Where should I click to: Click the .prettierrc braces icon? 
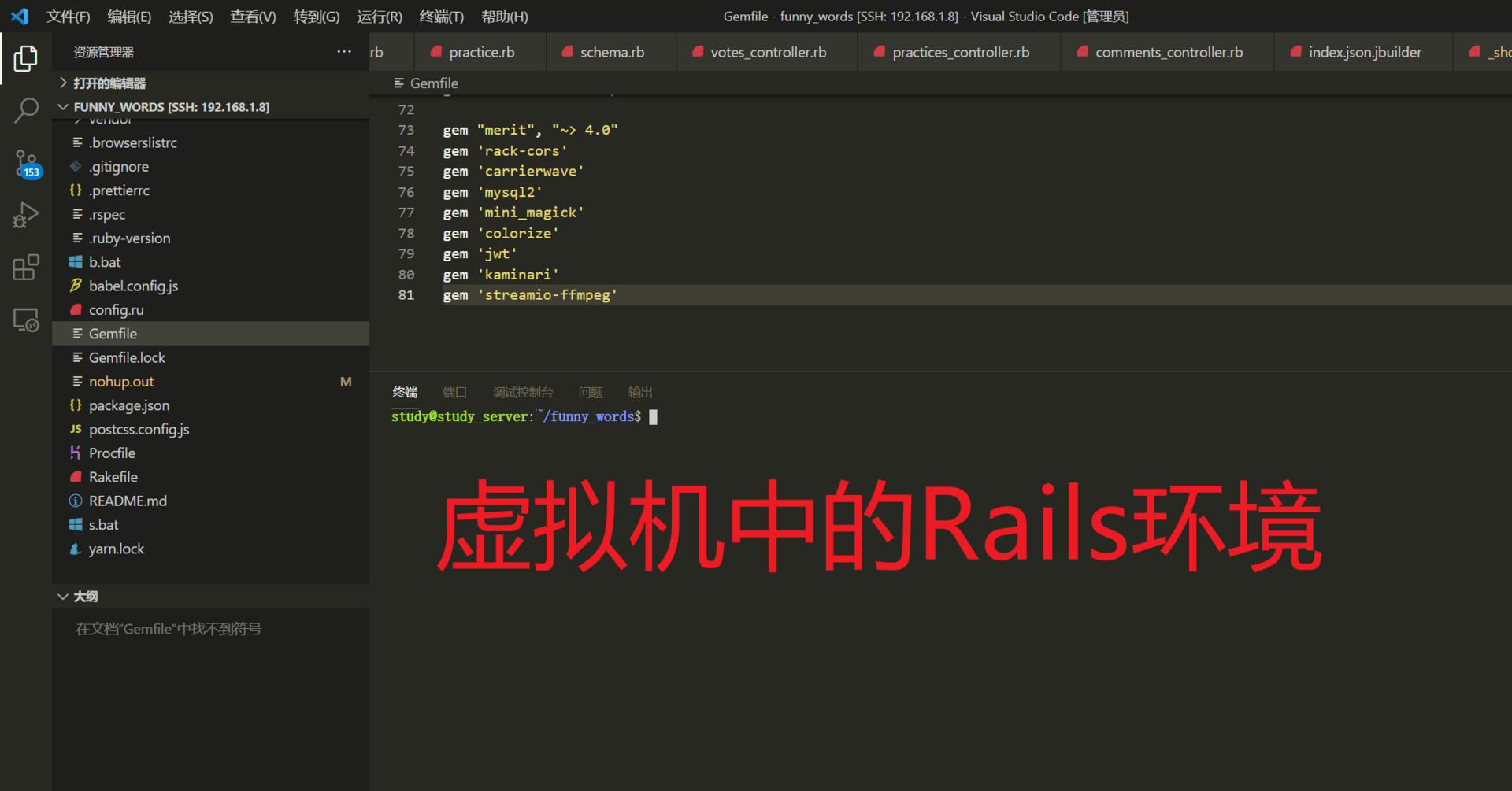pyautogui.click(x=76, y=190)
